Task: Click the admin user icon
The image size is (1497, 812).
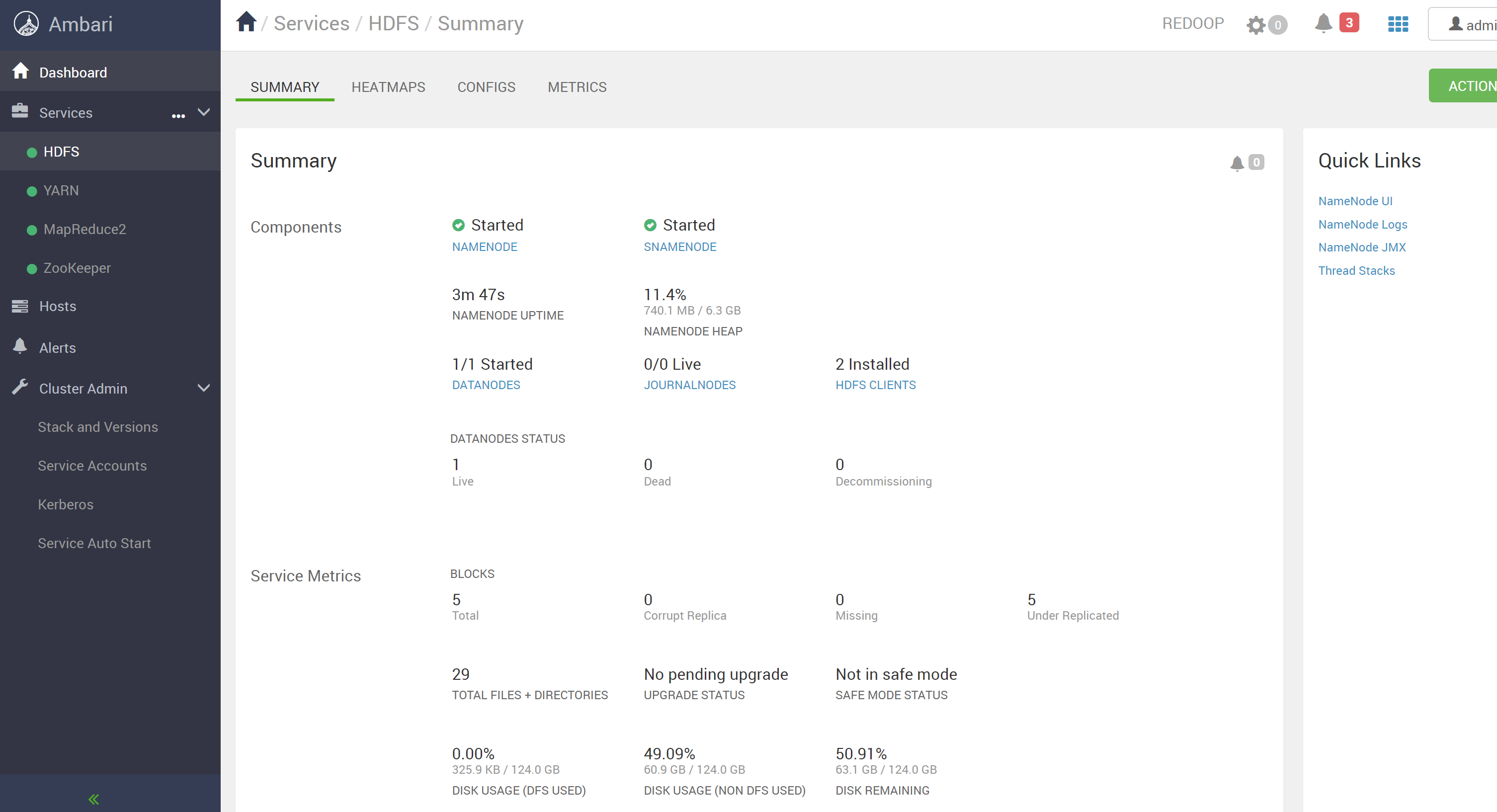Action: (1455, 24)
